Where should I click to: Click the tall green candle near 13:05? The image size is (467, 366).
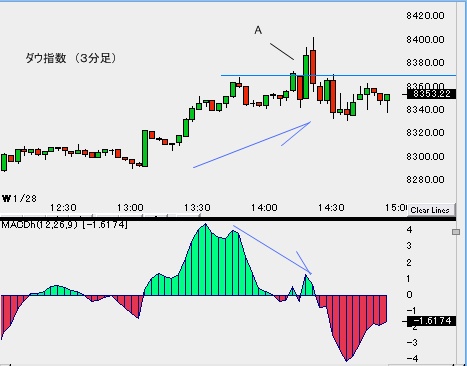(145, 148)
